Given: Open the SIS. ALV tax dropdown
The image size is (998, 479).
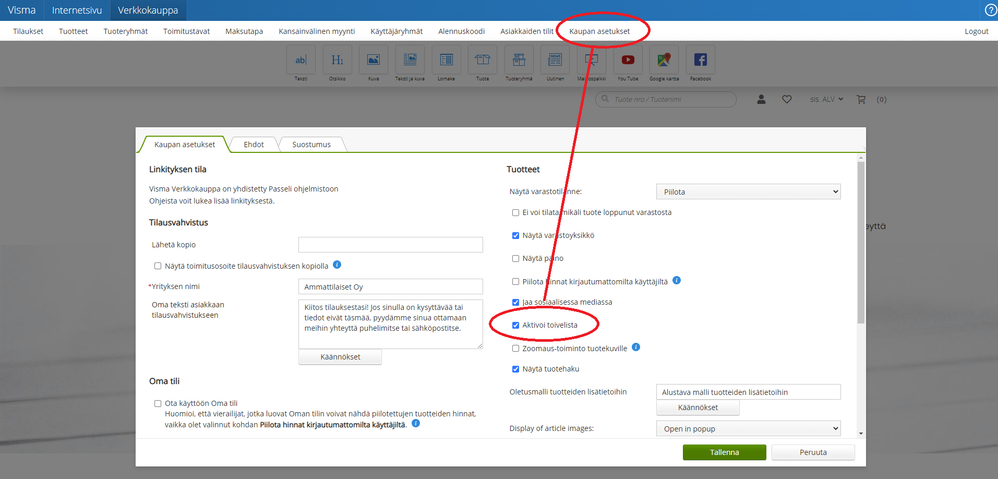Looking at the screenshot, I should tap(826, 99).
